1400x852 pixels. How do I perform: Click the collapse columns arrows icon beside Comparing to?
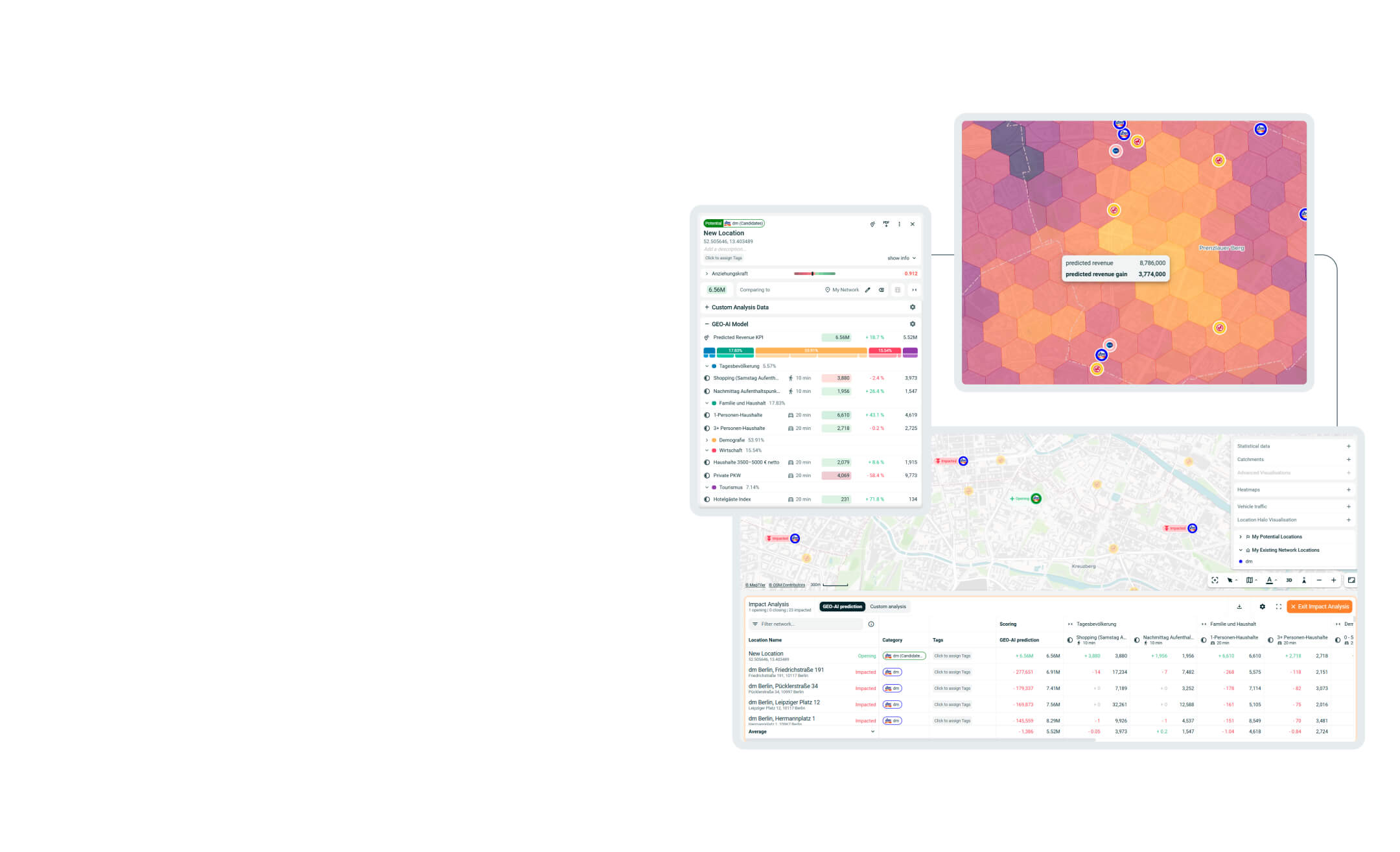point(914,290)
